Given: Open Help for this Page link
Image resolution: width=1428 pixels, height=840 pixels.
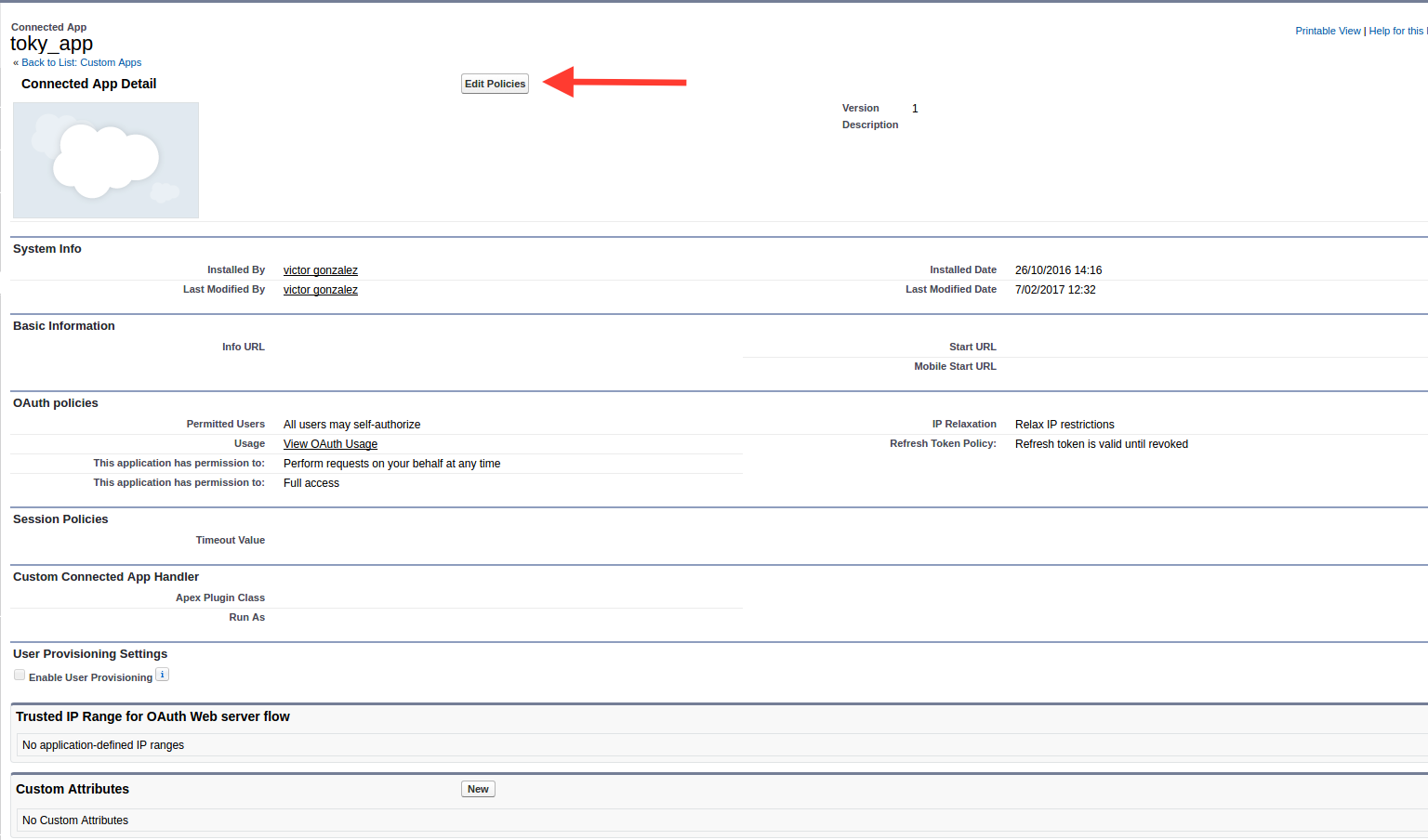Looking at the screenshot, I should point(1396,31).
